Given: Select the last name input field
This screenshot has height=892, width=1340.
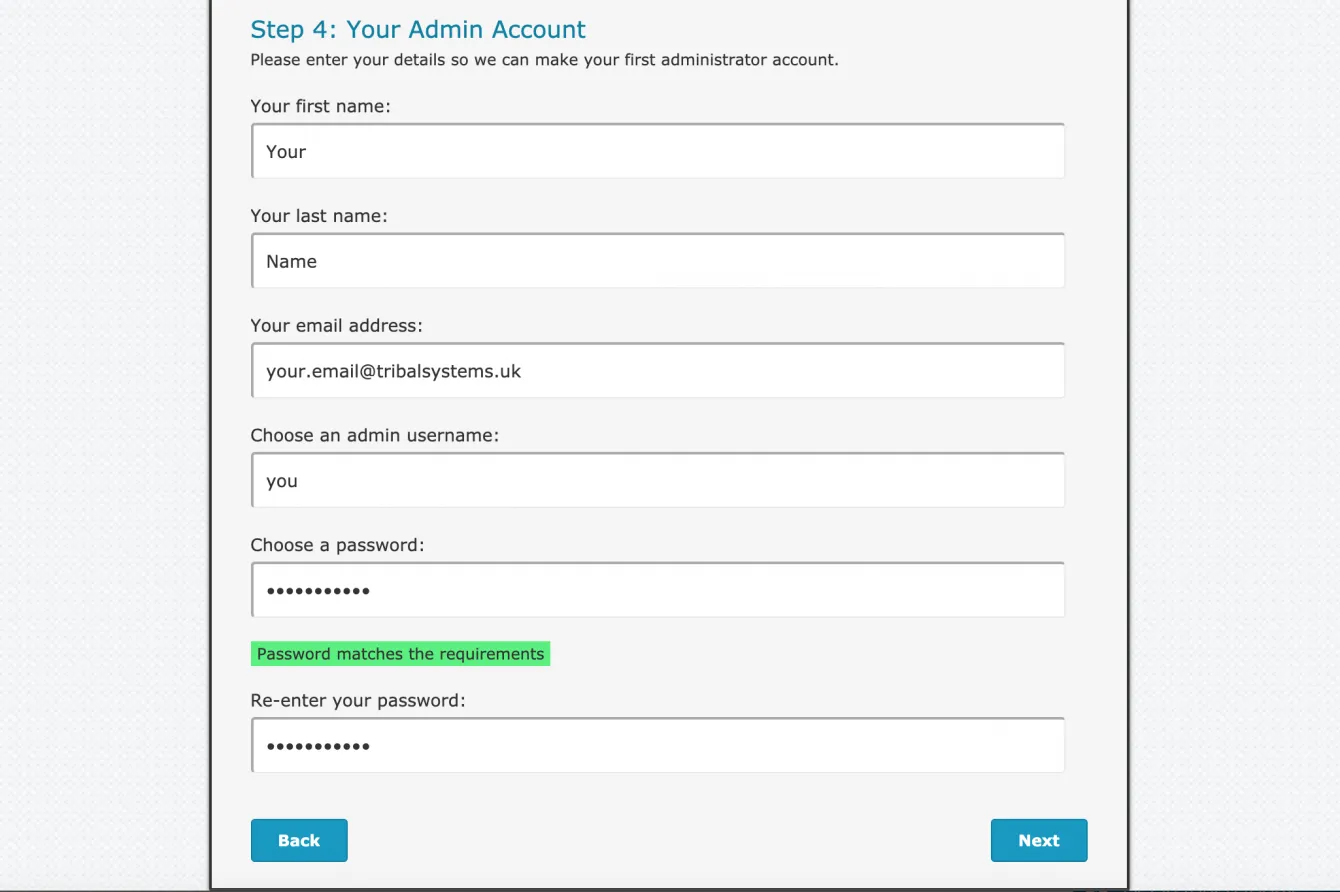Looking at the screenshot, I should [x=658, y=261].
